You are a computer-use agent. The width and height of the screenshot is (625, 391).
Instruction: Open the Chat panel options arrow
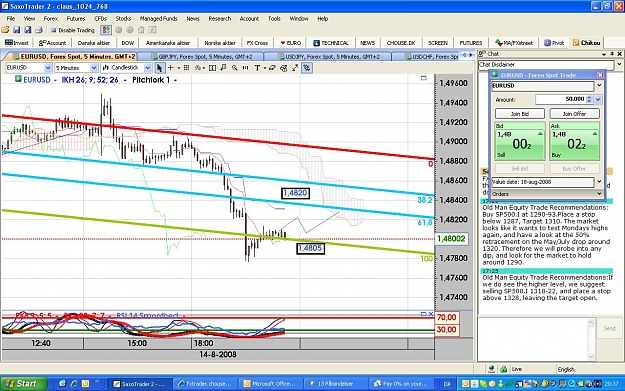pos(604,54)
